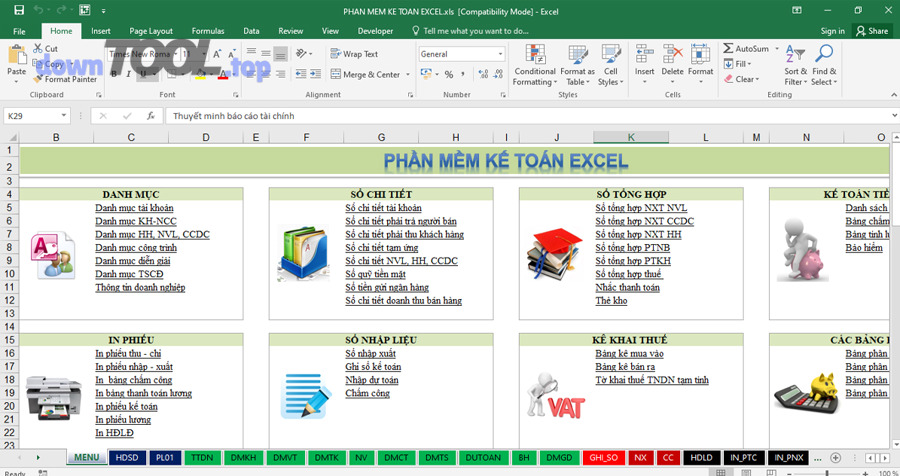Open the Name Box dropdown arrow
This screenshot has width=900, height=476.
point(64,115)
